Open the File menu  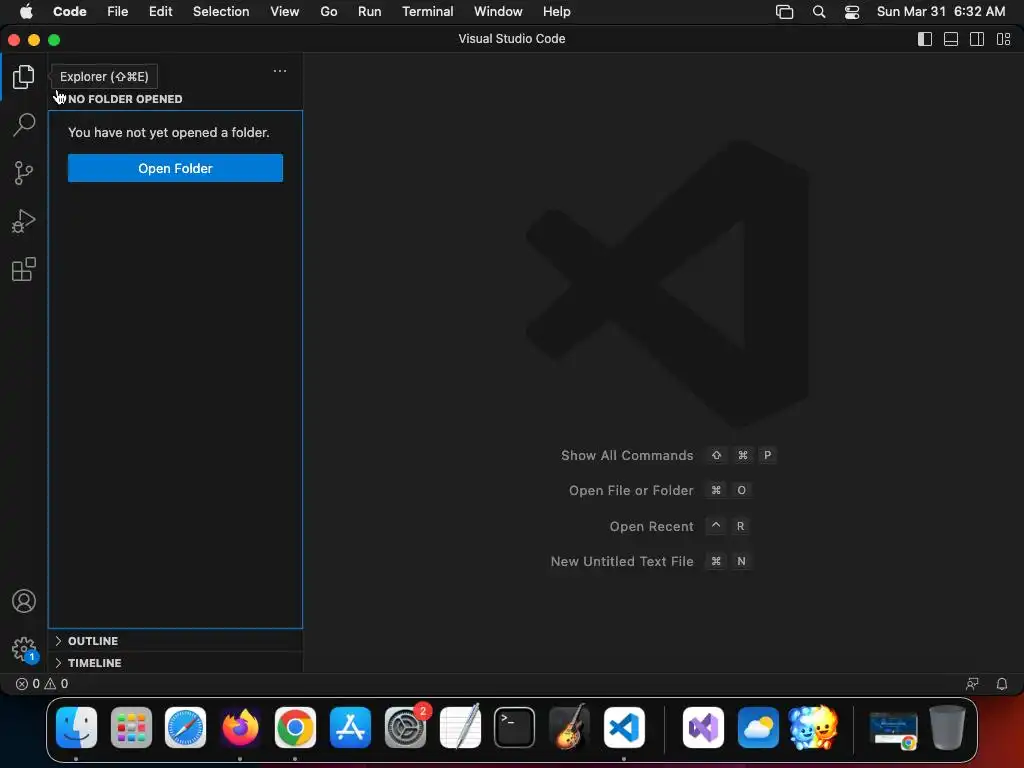(118, 12)
